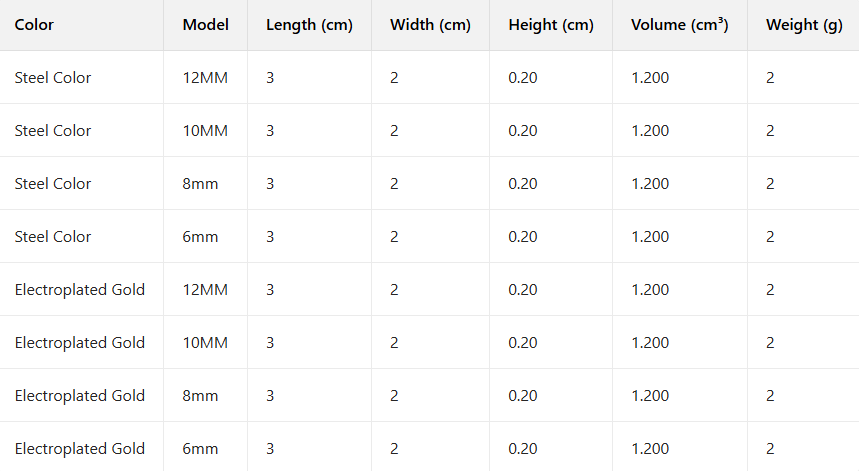Click 12MM model in Steel Color row
Screen dimensions: 859x471
coord(205,78)
